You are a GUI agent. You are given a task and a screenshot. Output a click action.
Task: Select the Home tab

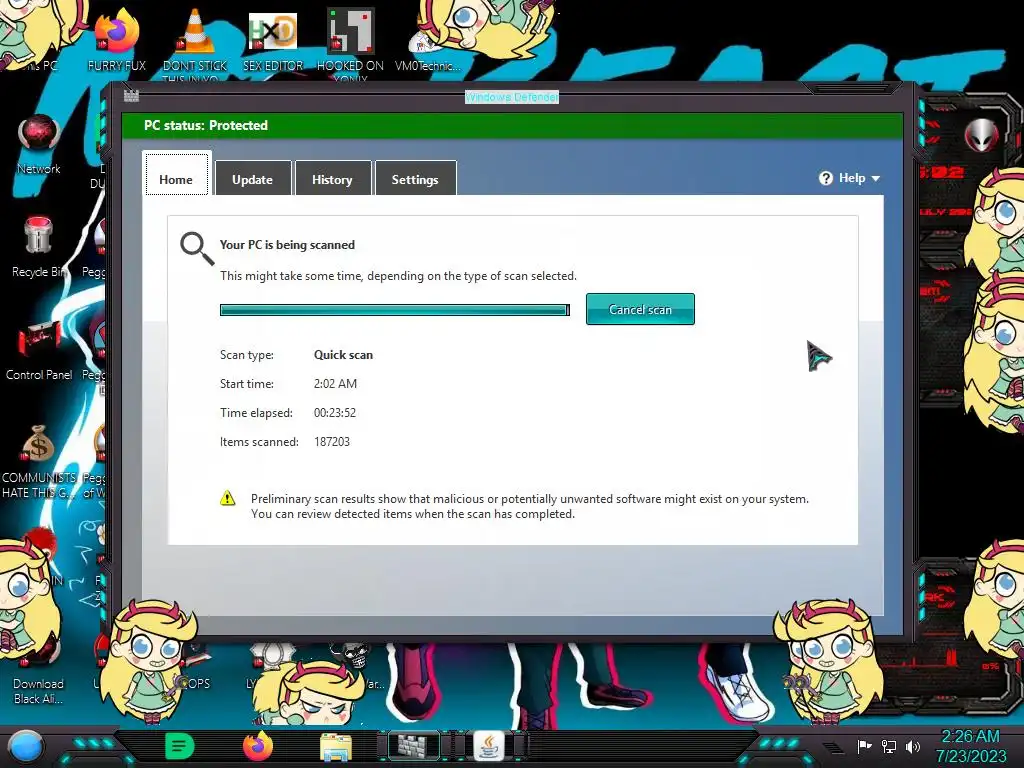click(x=176, y=175)
